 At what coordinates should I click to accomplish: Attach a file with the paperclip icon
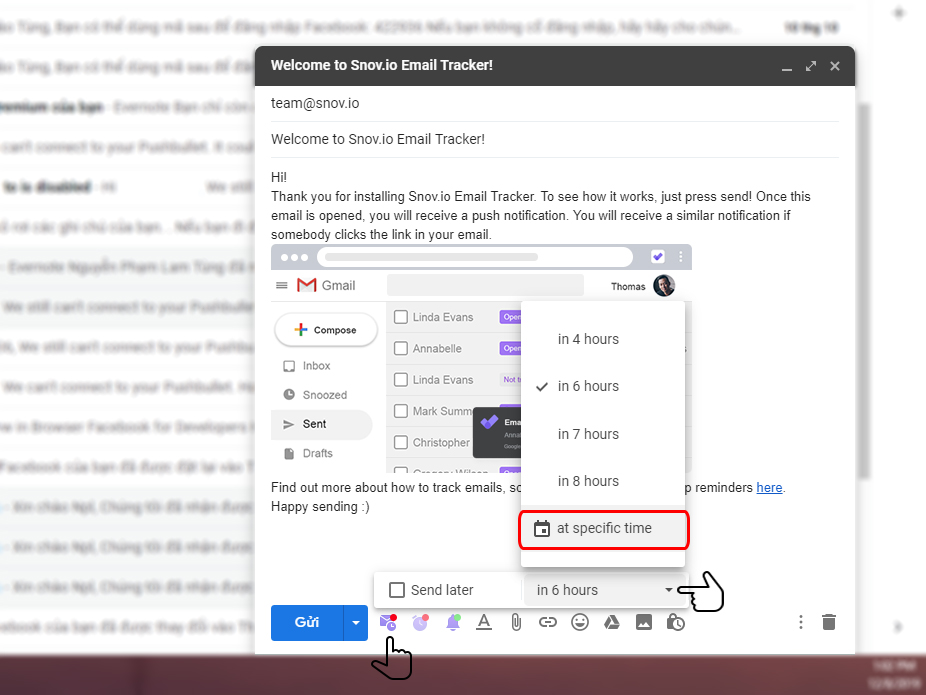(516, 622)
